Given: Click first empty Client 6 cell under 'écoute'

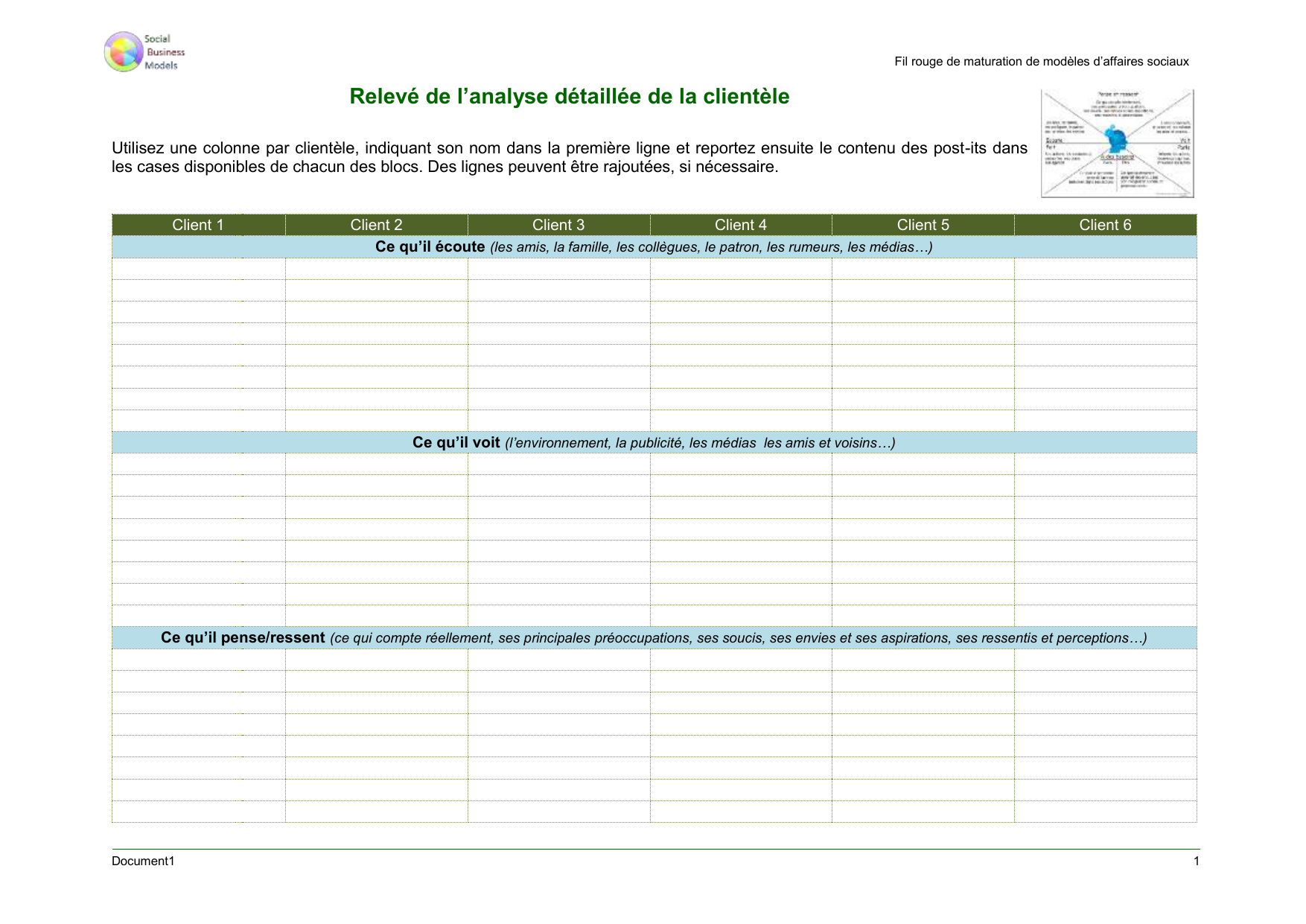Looking at the screenshot, I should 1105,269.
